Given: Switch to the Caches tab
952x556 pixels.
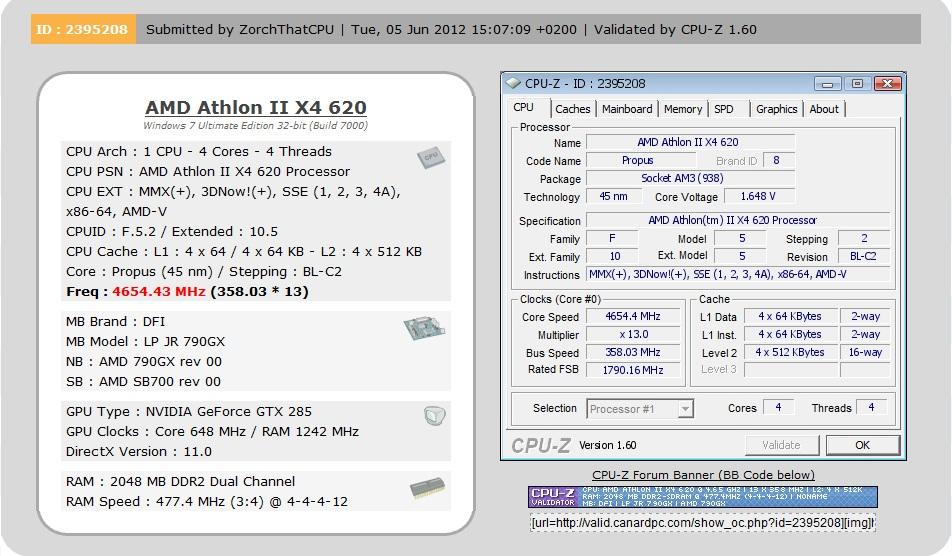Looking at the screenshot, I should pyautogui.click(x=572, y=109).
